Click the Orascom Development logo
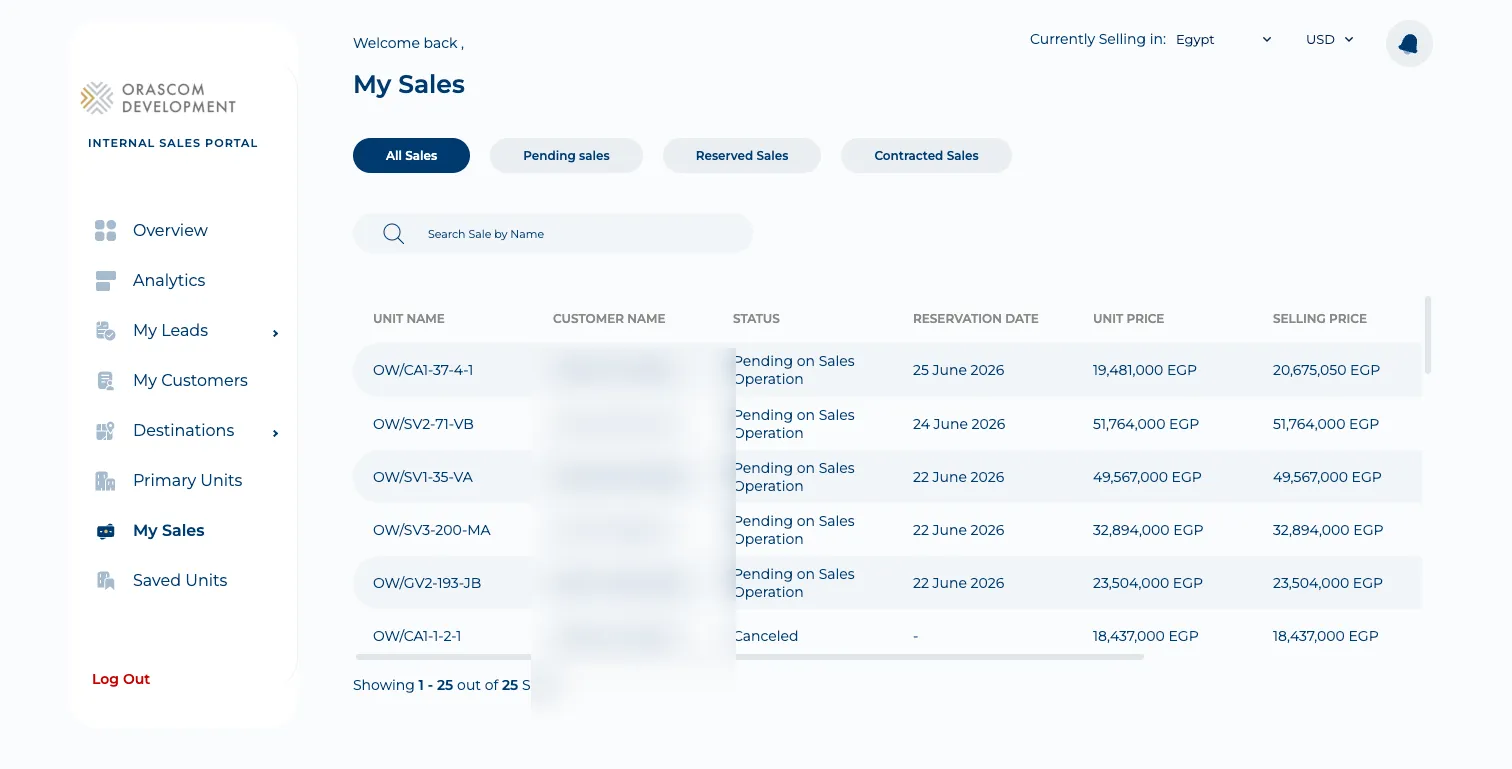Image resolution: width=1512 pixels, height=769 pixels. coord(159,98)
